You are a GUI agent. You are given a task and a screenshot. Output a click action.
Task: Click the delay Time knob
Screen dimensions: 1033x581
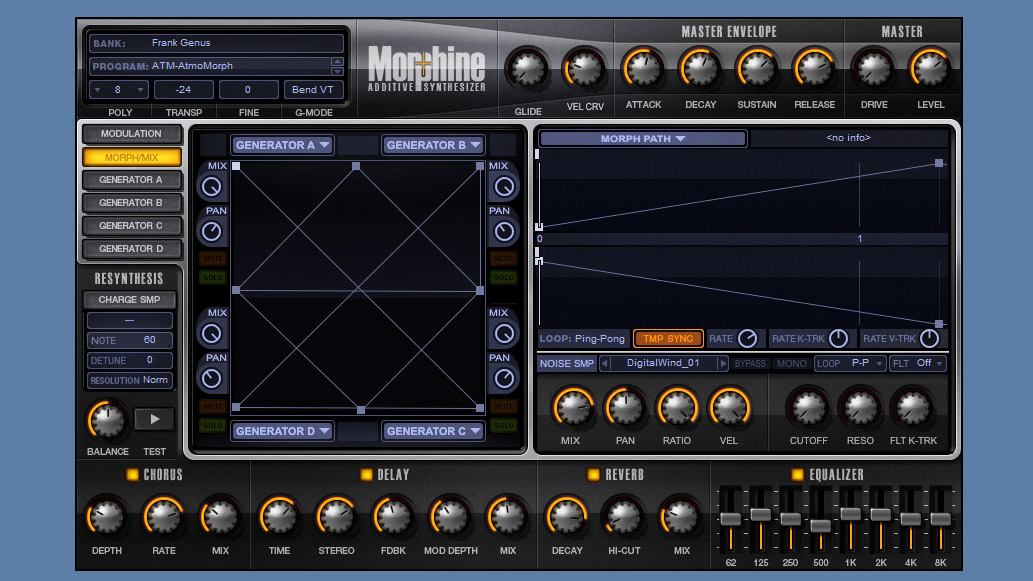[x=279, y=517]
